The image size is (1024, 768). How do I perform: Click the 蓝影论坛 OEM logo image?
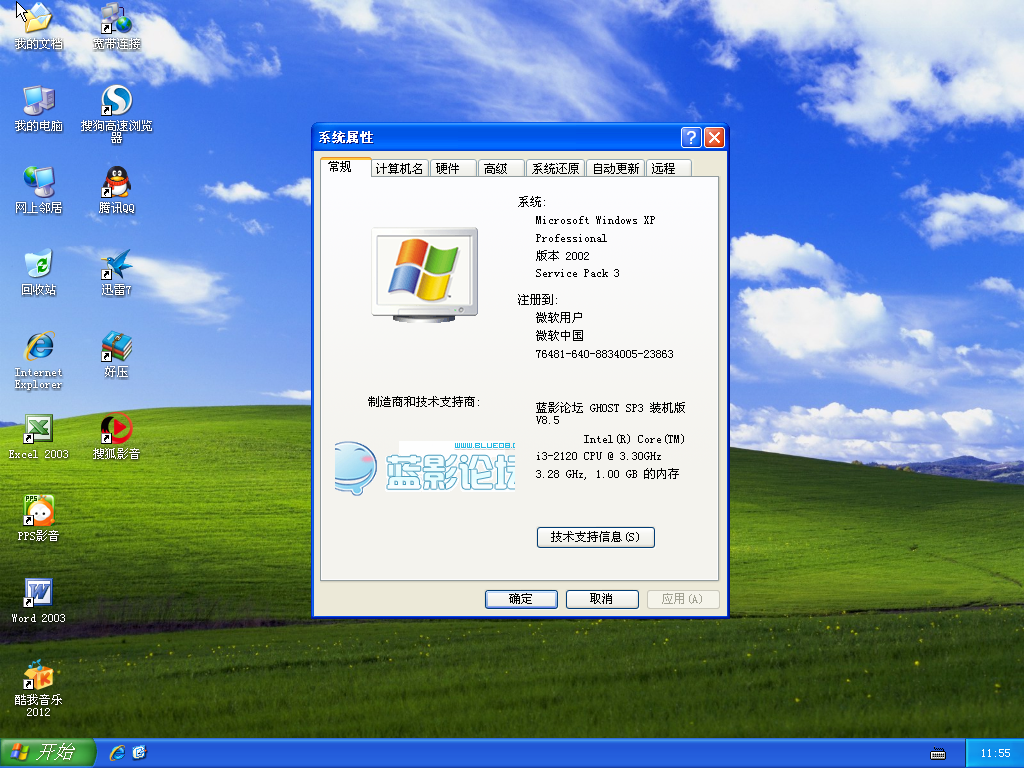pyautogui.click(x=424, y=468)
